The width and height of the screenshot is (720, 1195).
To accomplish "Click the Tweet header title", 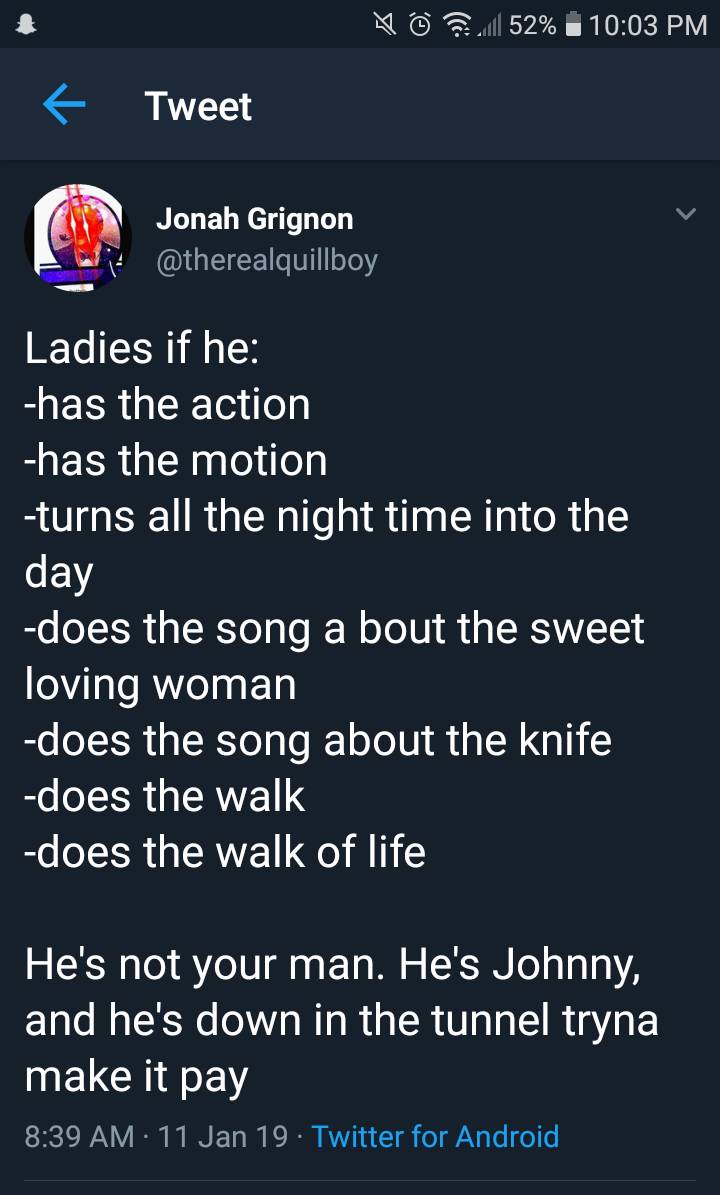I will 198,106.
